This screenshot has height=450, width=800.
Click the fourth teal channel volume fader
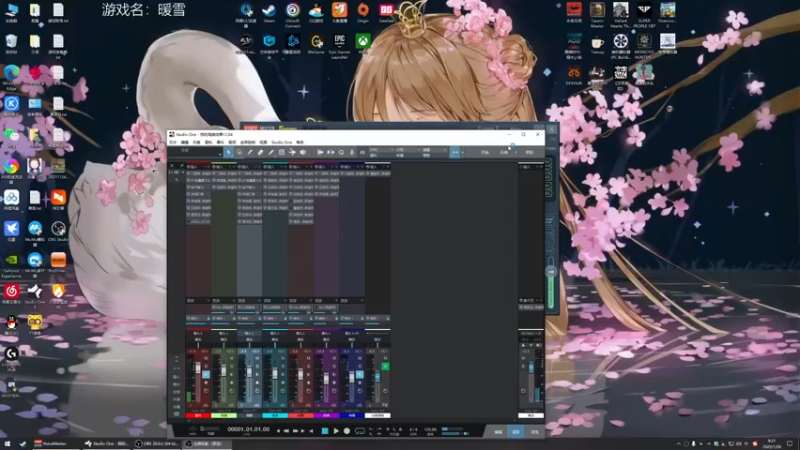pos(275,374)
